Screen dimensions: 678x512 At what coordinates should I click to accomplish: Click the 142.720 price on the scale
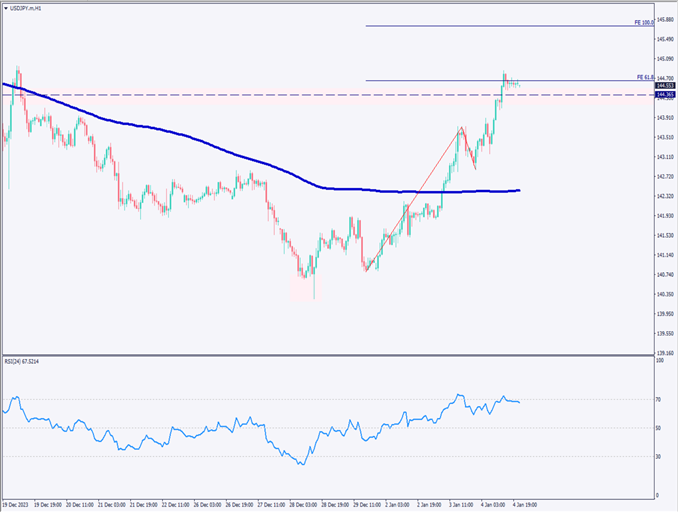664,176
